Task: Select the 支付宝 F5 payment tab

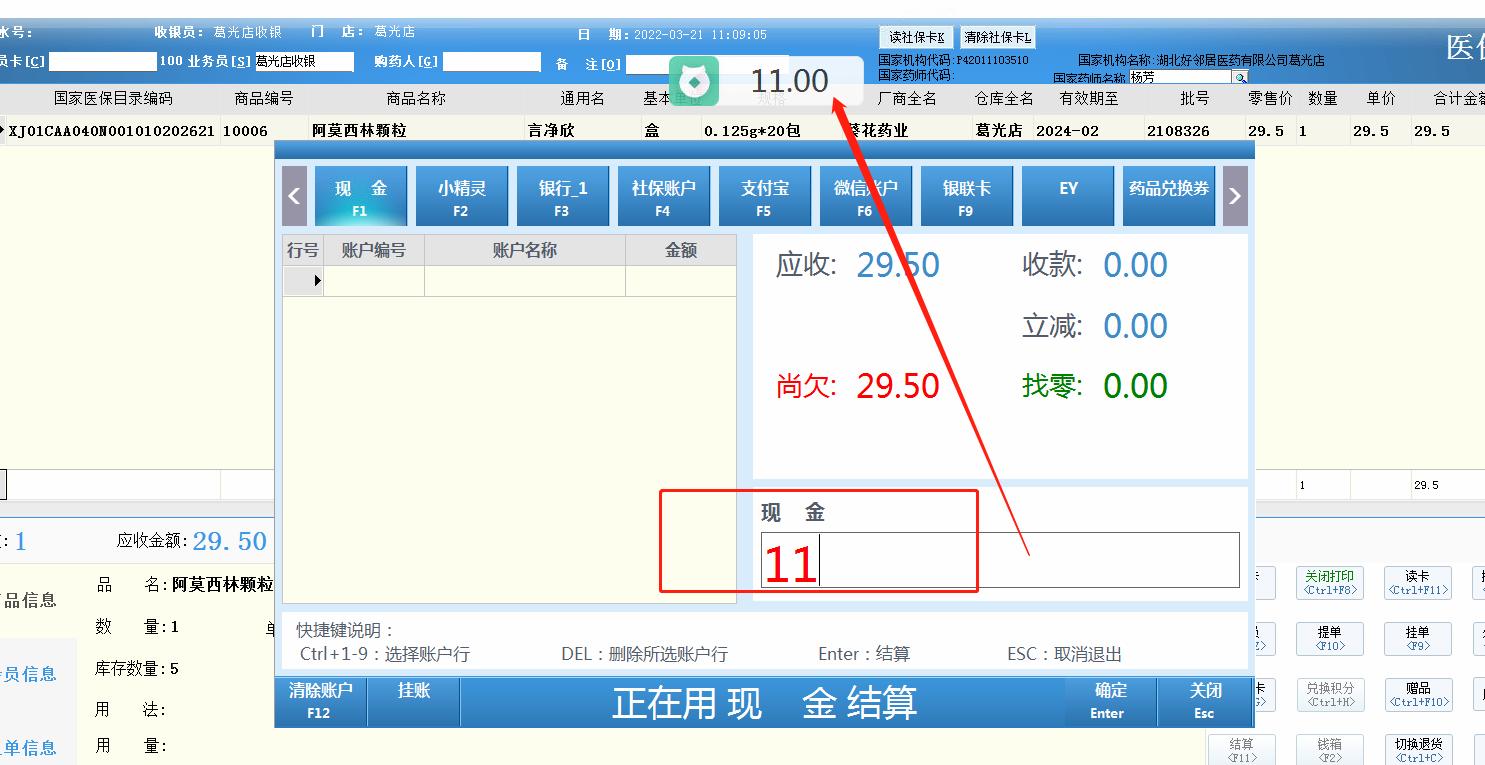Action: pos(764,196)
